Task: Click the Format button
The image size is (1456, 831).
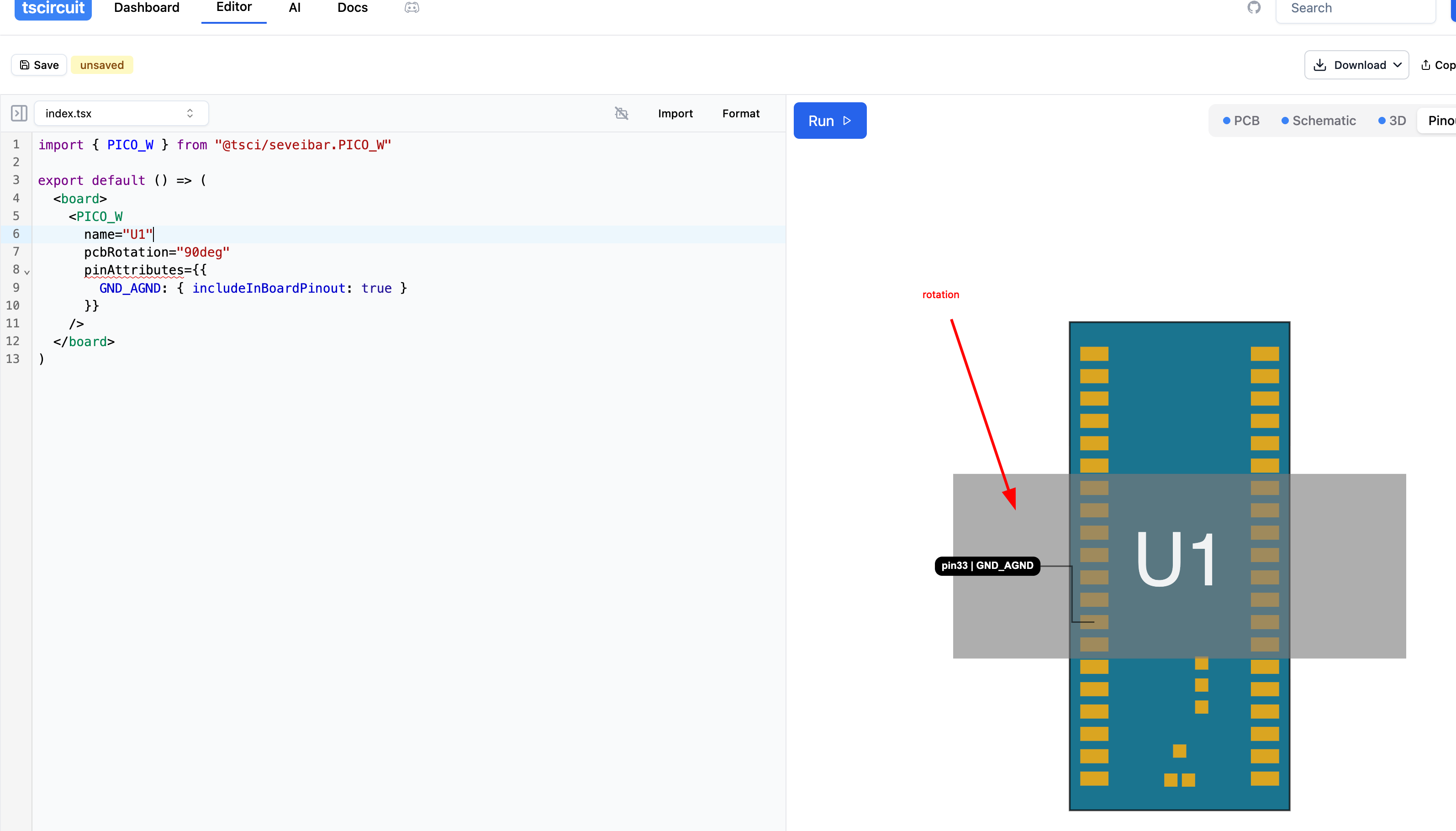Action: pyautogui.click(x=740, y=113)
